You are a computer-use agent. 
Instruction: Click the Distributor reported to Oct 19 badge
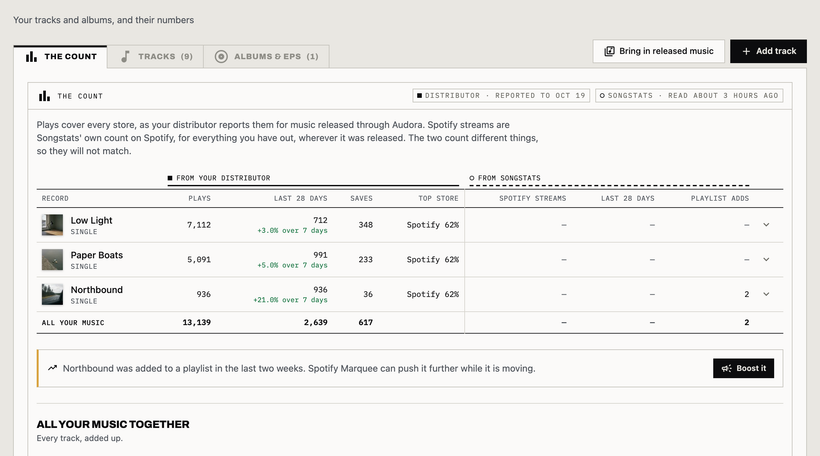pos(501,96)
